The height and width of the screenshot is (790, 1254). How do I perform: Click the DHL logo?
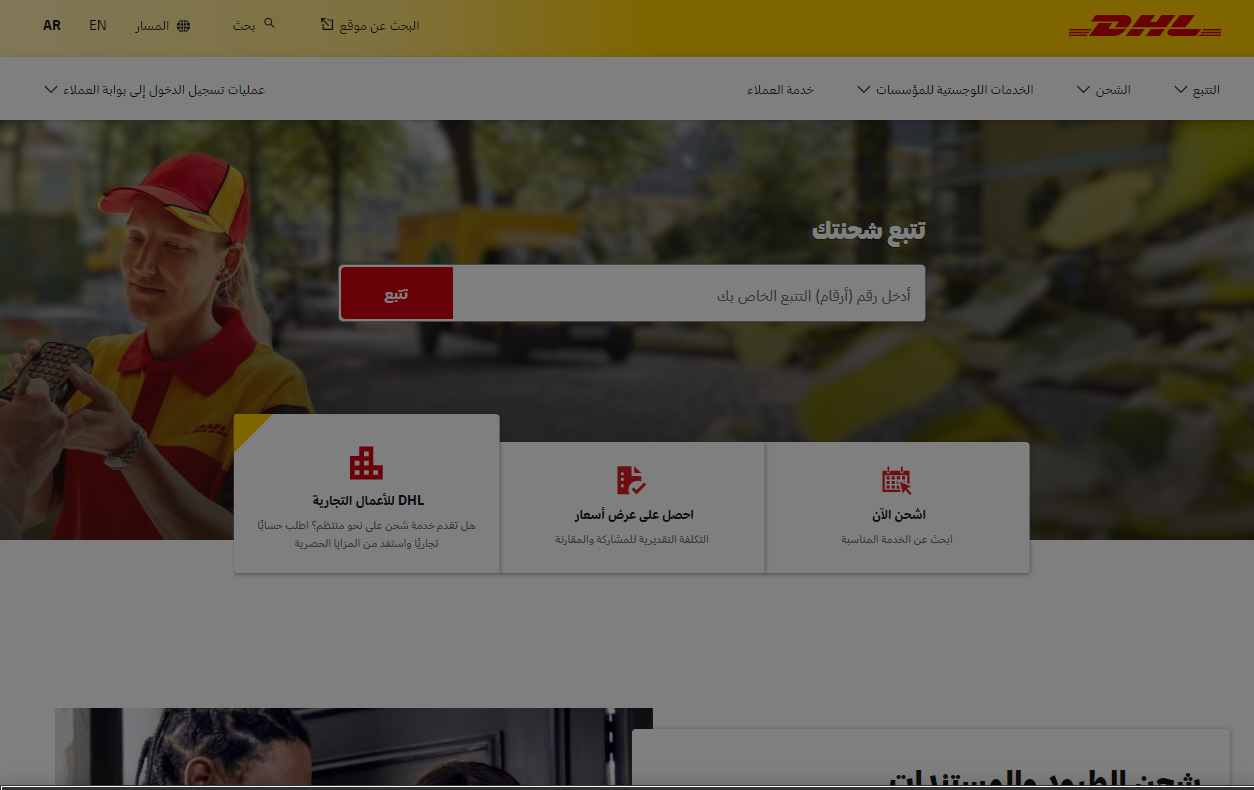pos(1144,27)
